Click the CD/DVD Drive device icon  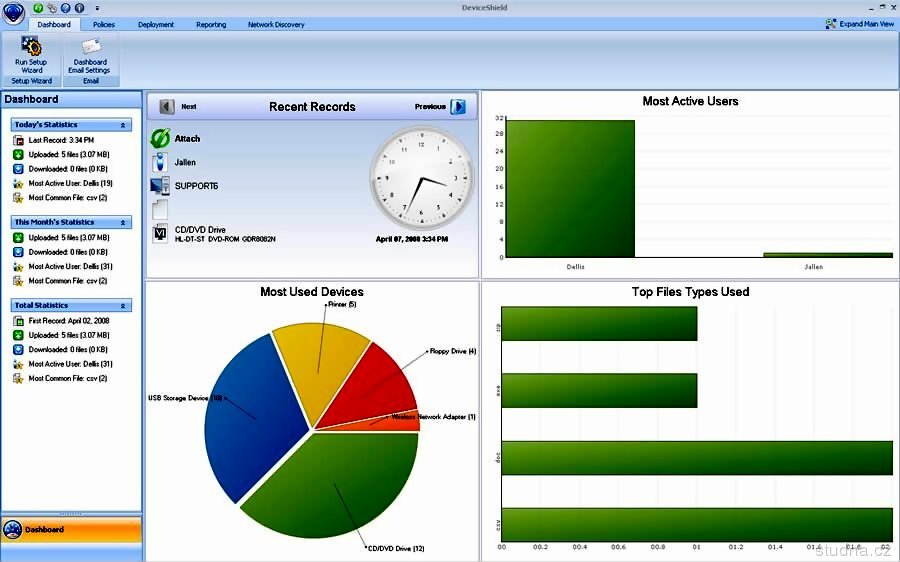pyautogui.click(x=160, y=233)
